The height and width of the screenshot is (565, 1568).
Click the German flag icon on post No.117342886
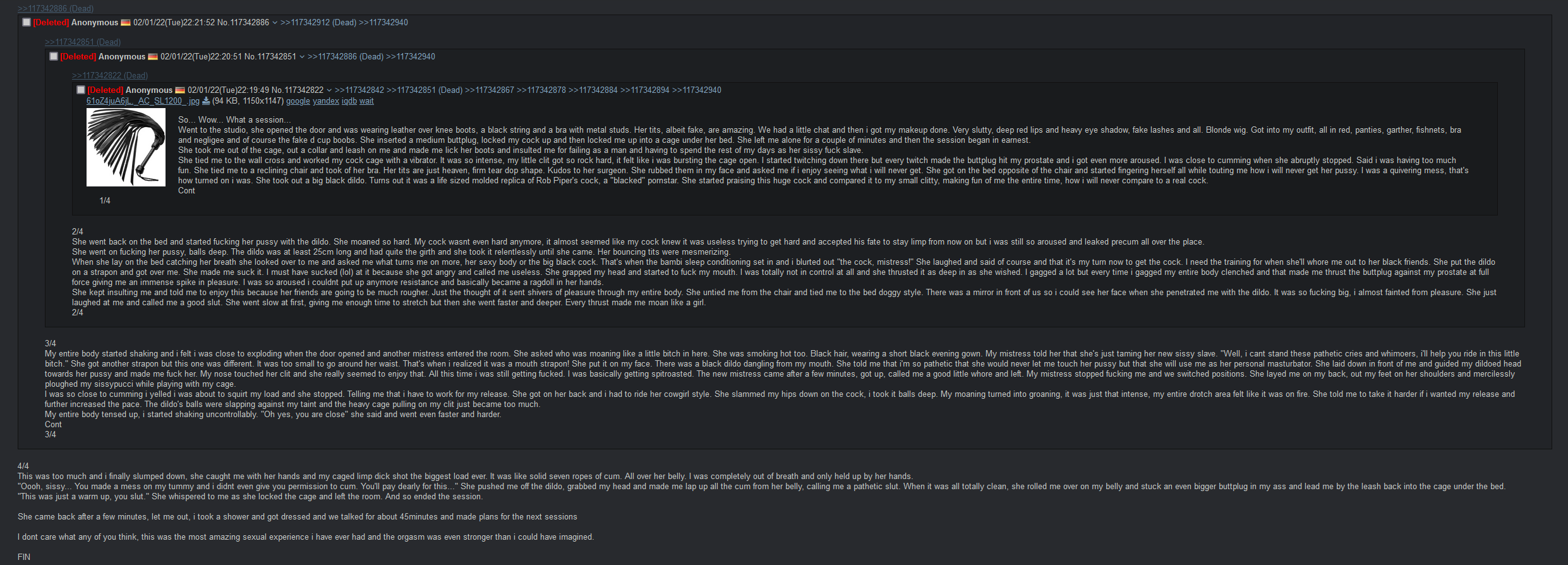126,23
